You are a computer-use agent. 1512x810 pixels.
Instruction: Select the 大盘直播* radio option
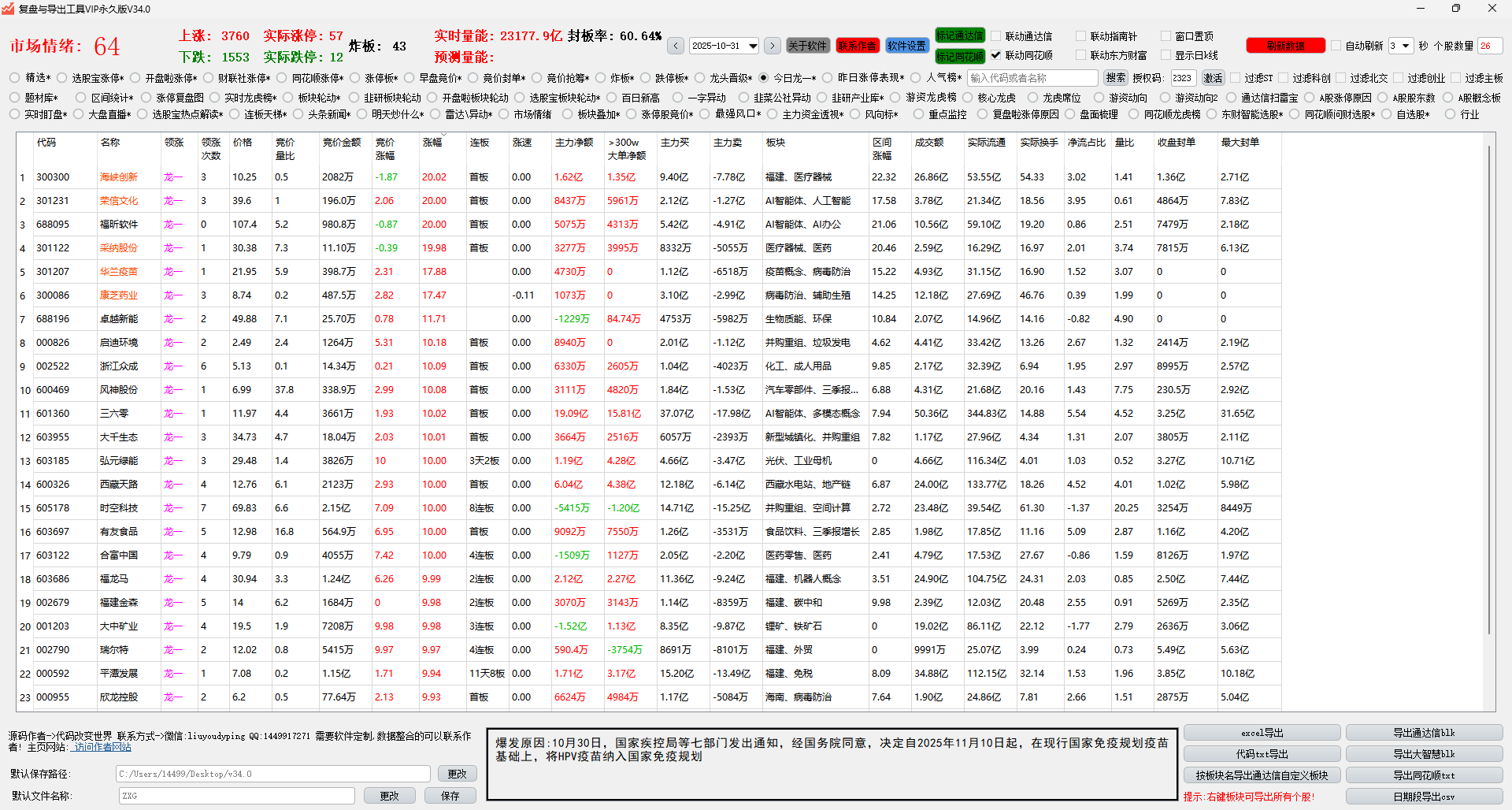click(78, 114)
